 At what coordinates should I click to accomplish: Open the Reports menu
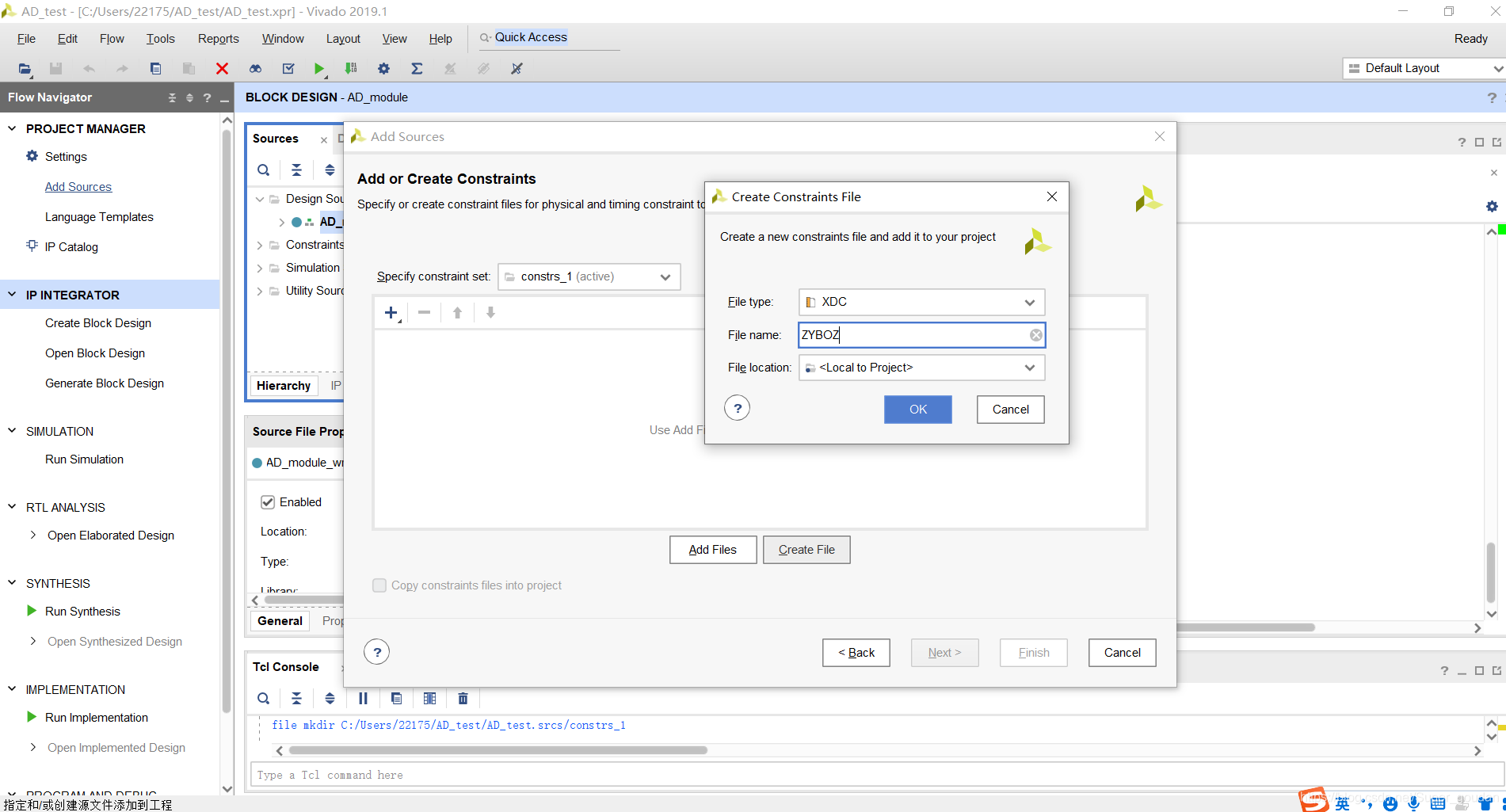(218, 39)
